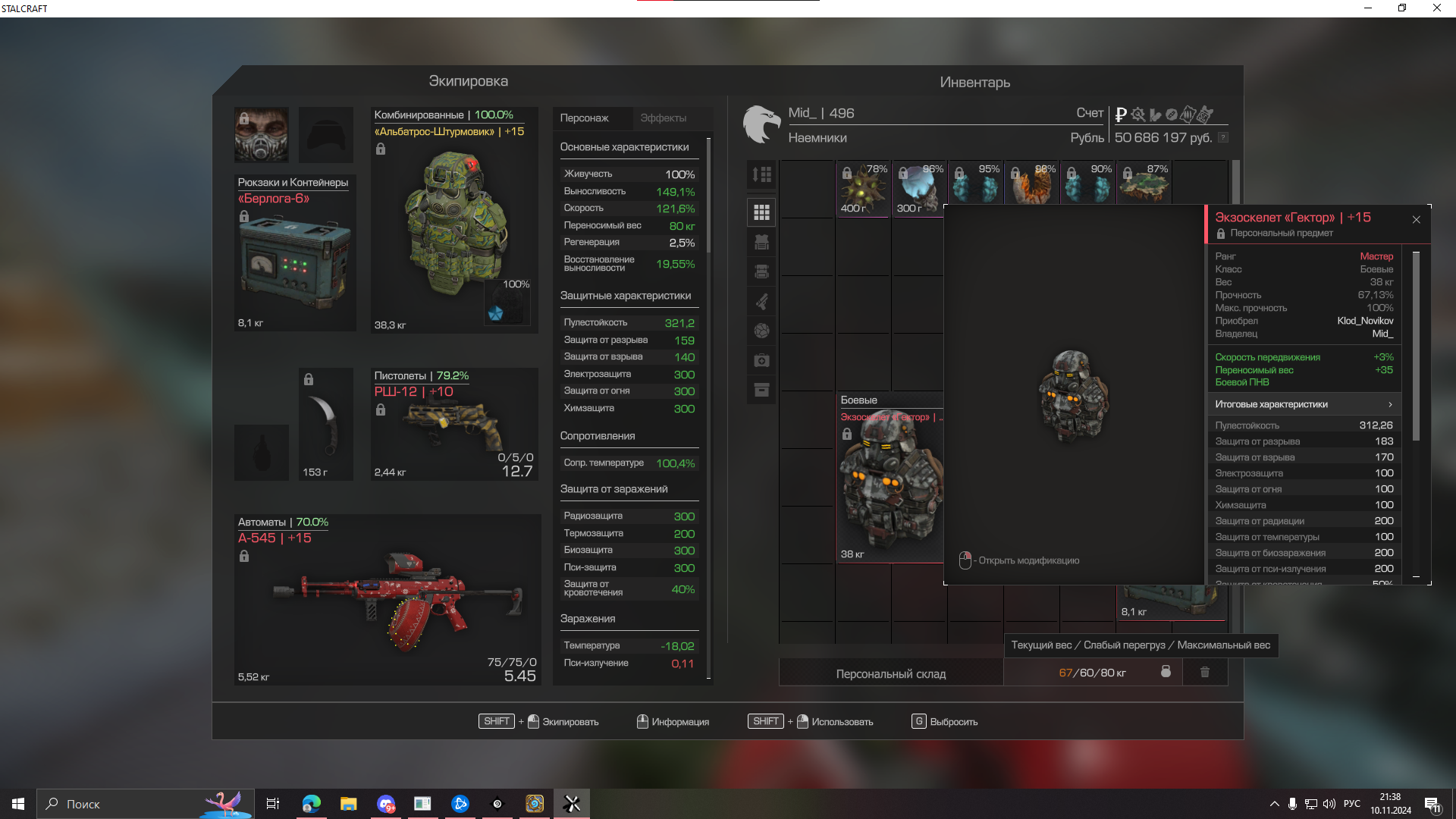This screenshot has width=1456, height=819.
Task: Click the kettlebell weight icon
Action: click(1166, 672)
